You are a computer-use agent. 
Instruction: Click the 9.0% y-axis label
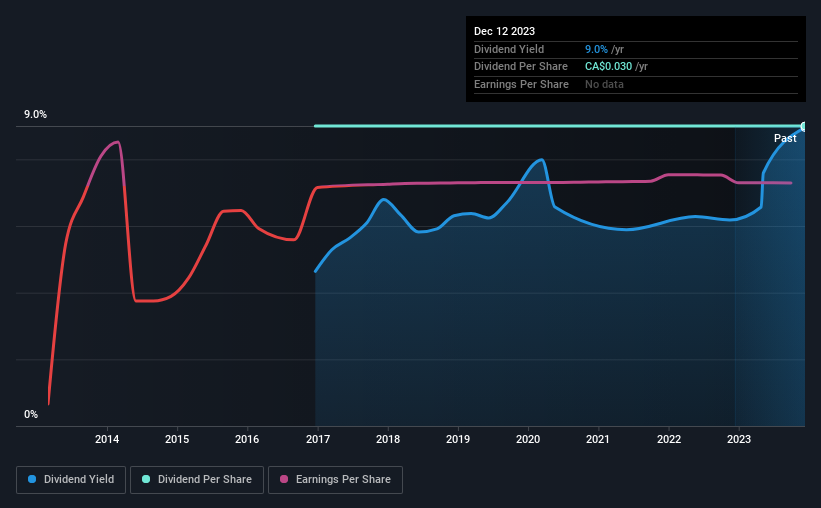[35, 114]
